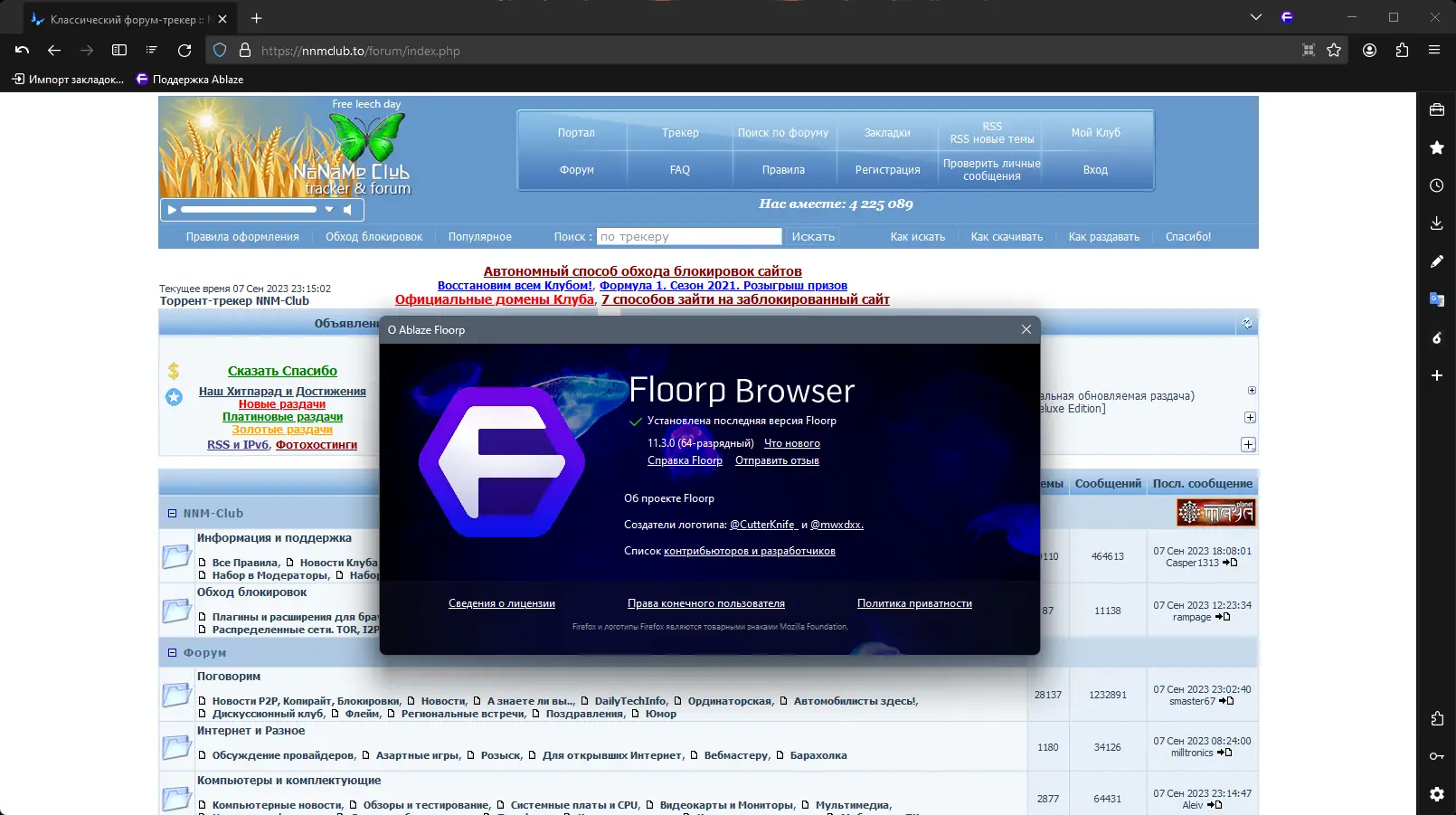
Task: Generate a QR code for this page
Action: tap(1309, 51)
